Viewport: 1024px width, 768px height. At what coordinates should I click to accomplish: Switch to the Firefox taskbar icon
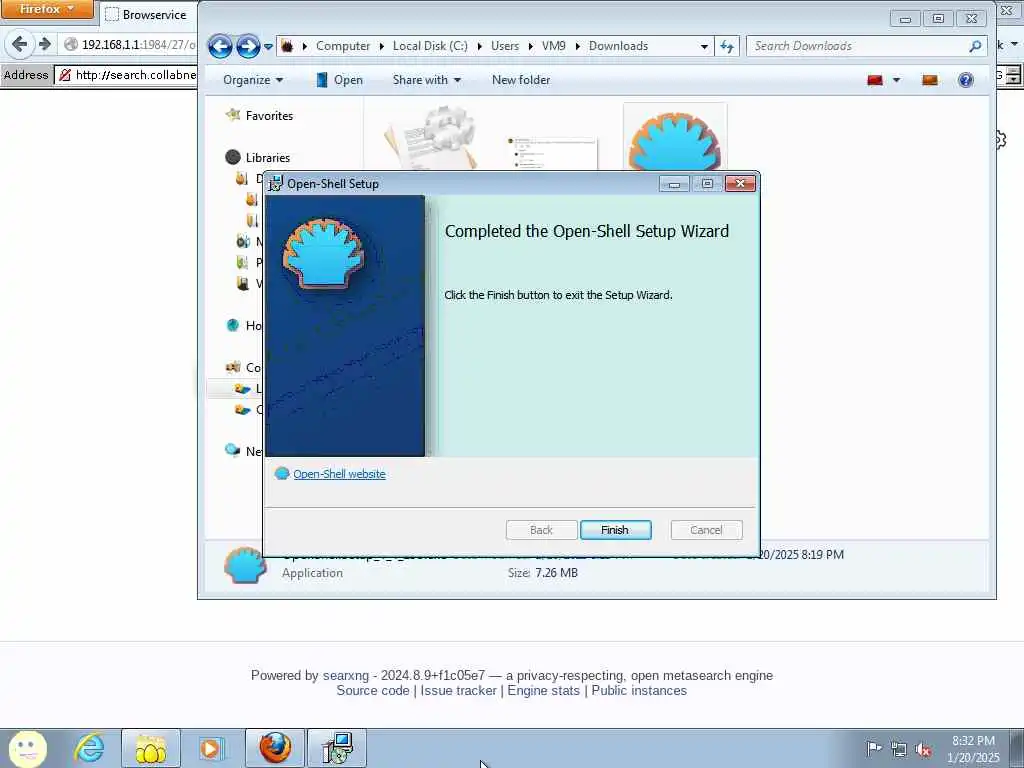click(275, 748)
